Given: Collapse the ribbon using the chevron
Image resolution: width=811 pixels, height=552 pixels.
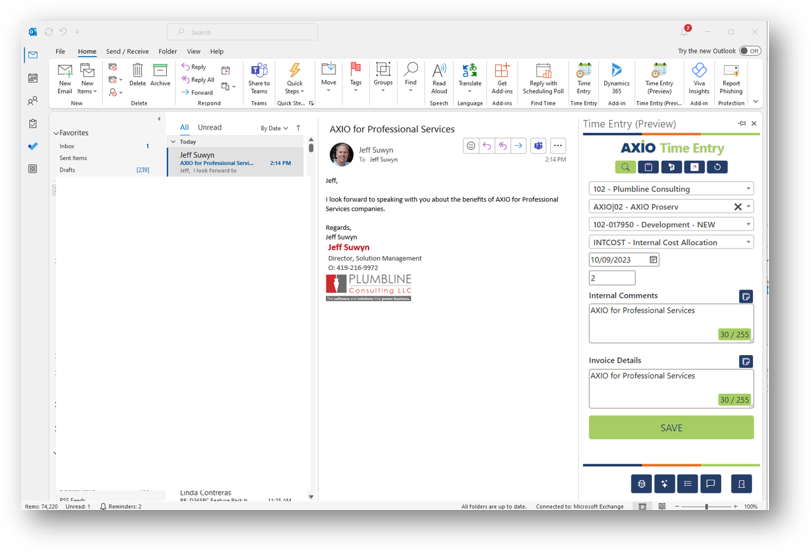Looking at the screenshot, I should click(756, 101).
